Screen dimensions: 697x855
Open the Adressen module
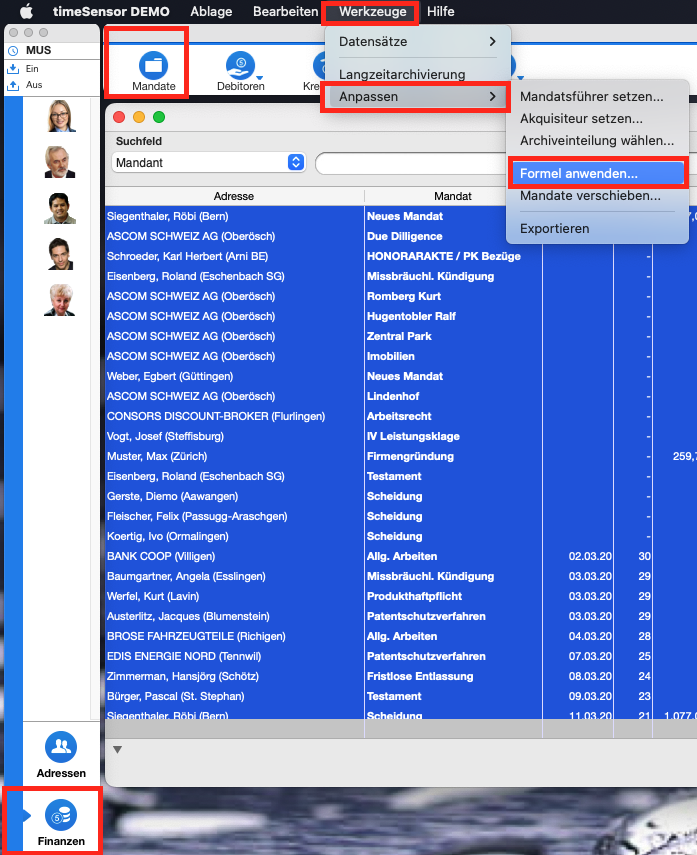61,755
